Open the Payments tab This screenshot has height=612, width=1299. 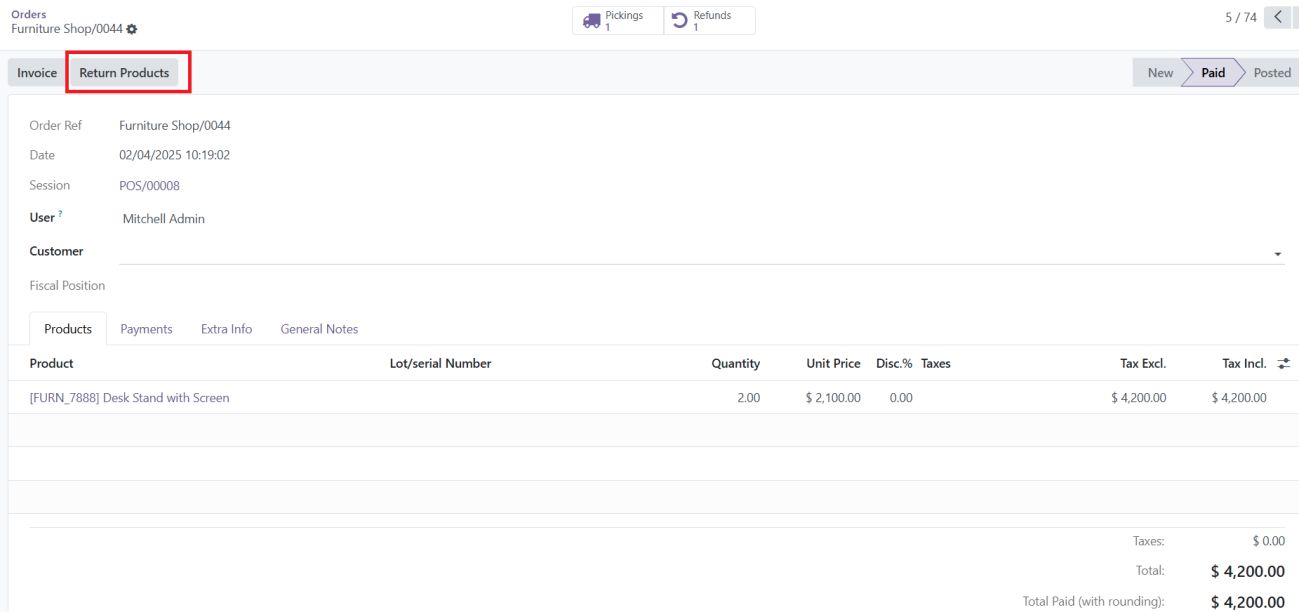(x=146, y=329)
